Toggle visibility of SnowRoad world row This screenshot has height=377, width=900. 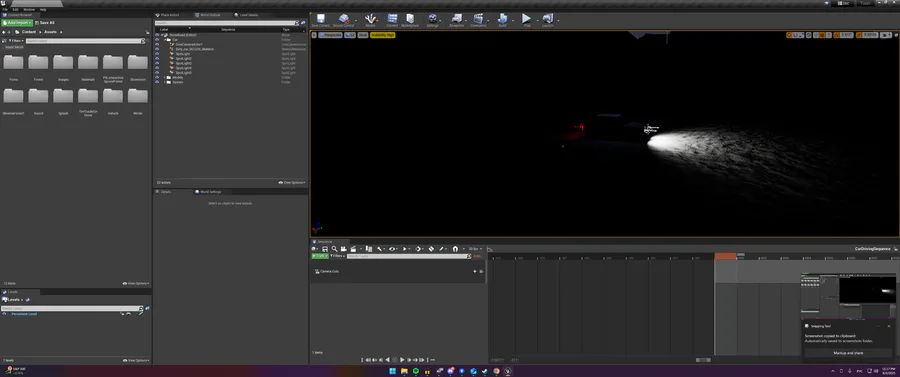pyautogui.click(x=157, y=35)
